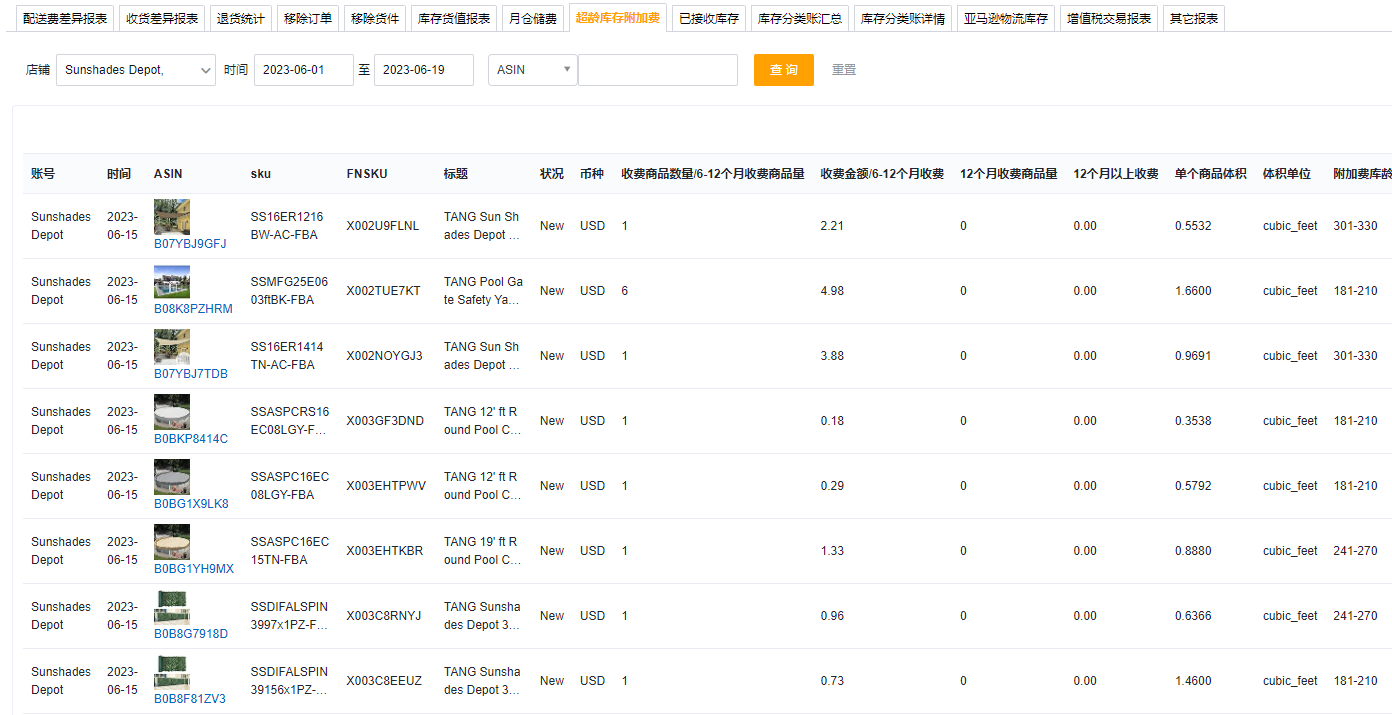Switch to the 亚马逊物流库存 tab
This screenshot has height=715, width=1392.
tap(1005, 18)
